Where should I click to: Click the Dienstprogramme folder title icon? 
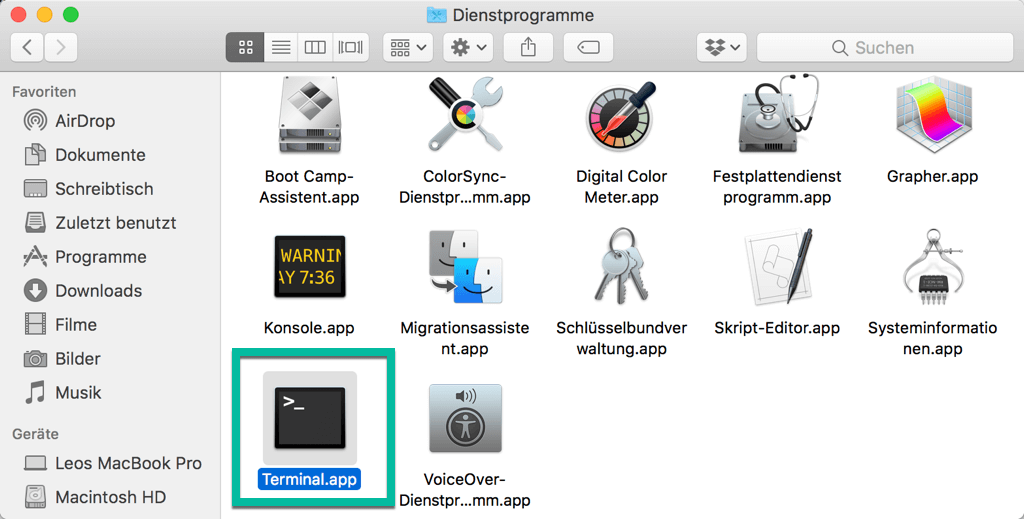(x=436, y=15)
